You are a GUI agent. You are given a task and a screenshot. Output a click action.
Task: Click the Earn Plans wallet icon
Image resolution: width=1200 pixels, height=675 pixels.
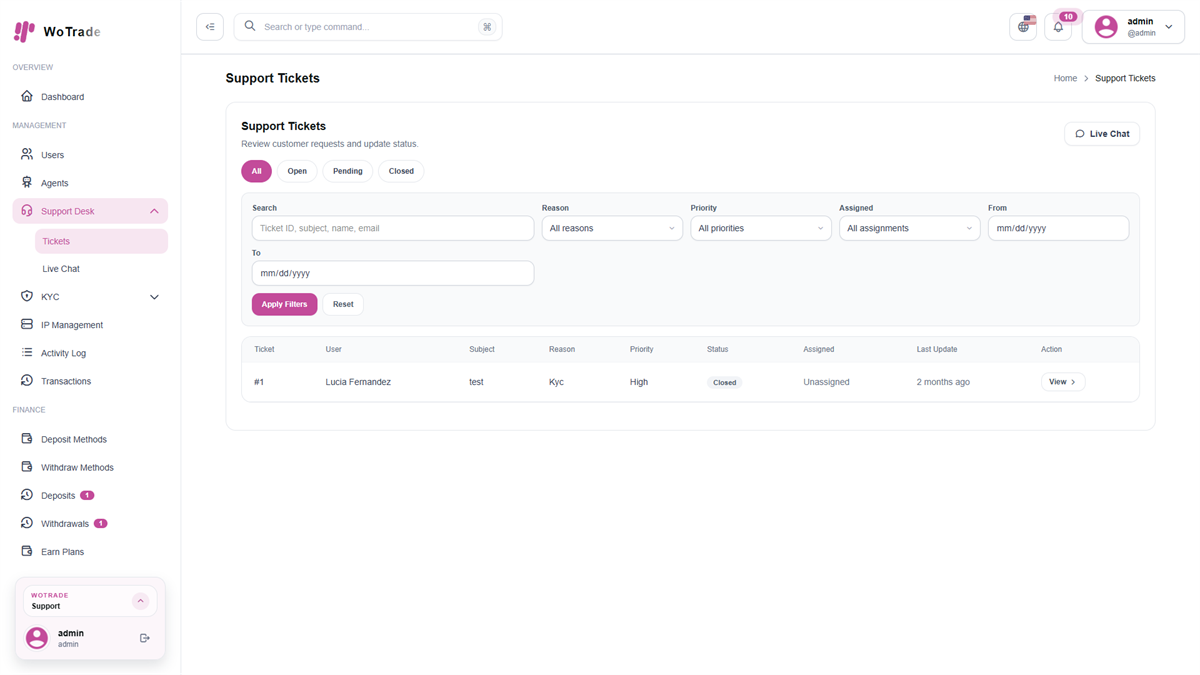(x=27, y=551)
